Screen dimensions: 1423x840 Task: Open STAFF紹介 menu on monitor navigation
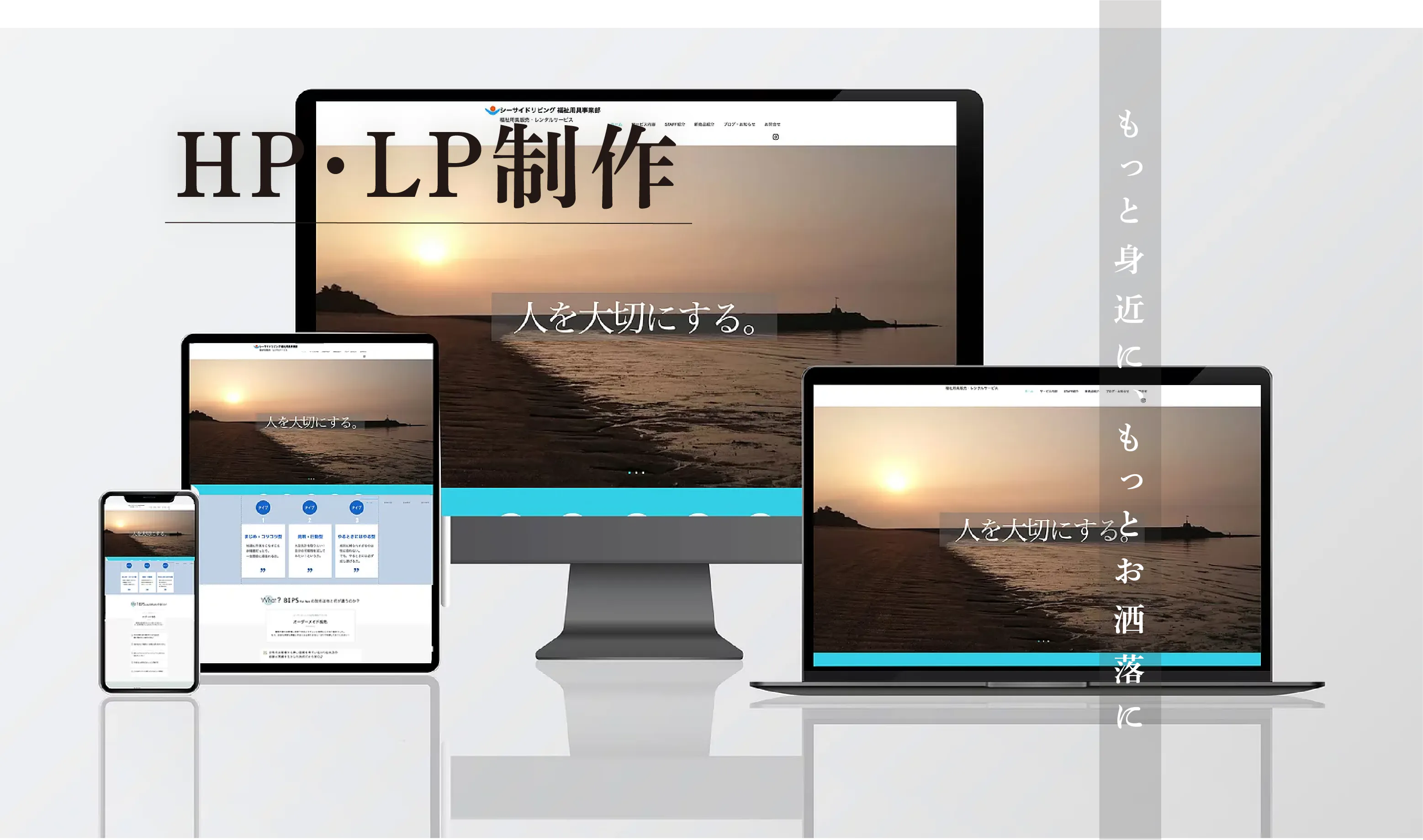[675, 125]
